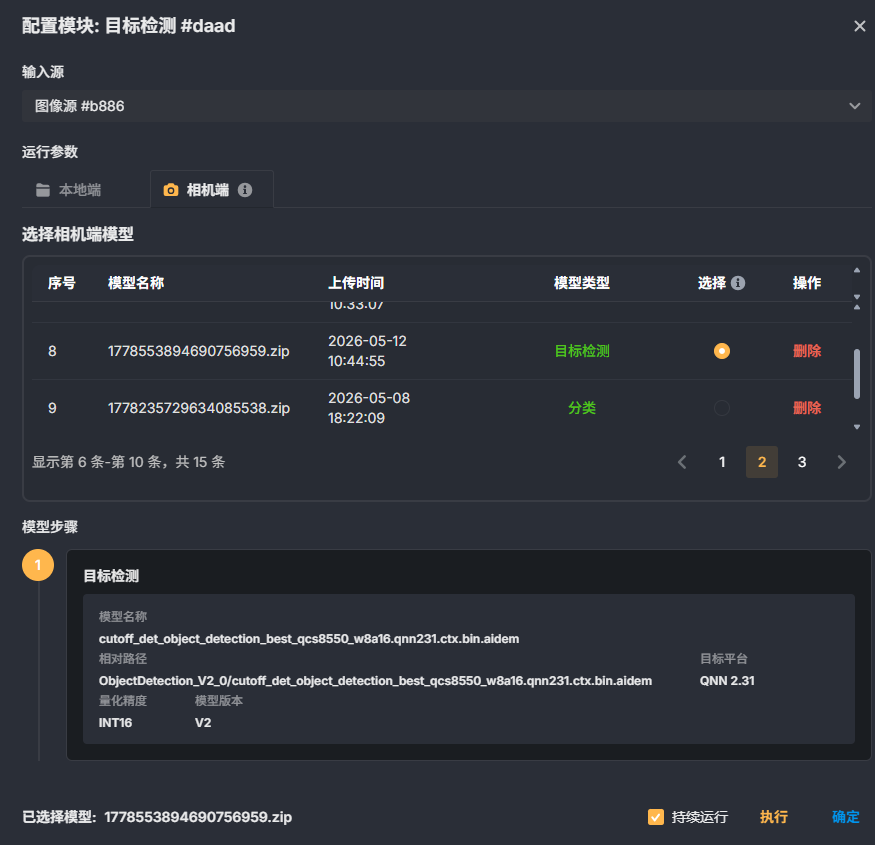The image size is (875, 845).
Task: Click the 已选择模型 label at the bottom
Action: [59, 817]
